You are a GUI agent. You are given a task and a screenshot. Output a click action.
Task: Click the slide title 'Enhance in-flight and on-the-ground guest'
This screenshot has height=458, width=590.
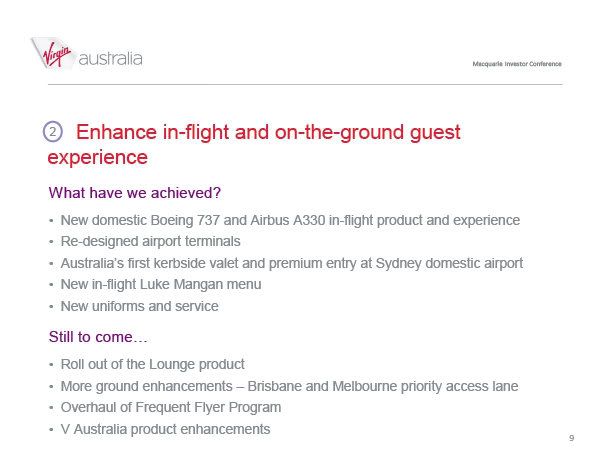pos(268,132)
